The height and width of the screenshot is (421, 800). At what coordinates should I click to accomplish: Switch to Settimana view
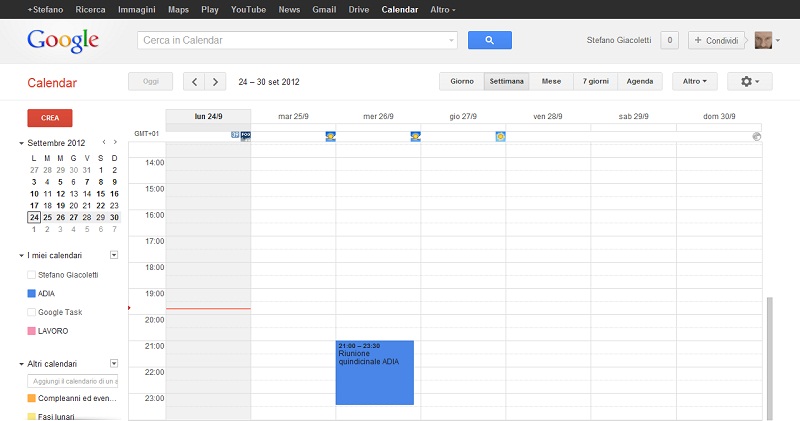tap(507, 81)
